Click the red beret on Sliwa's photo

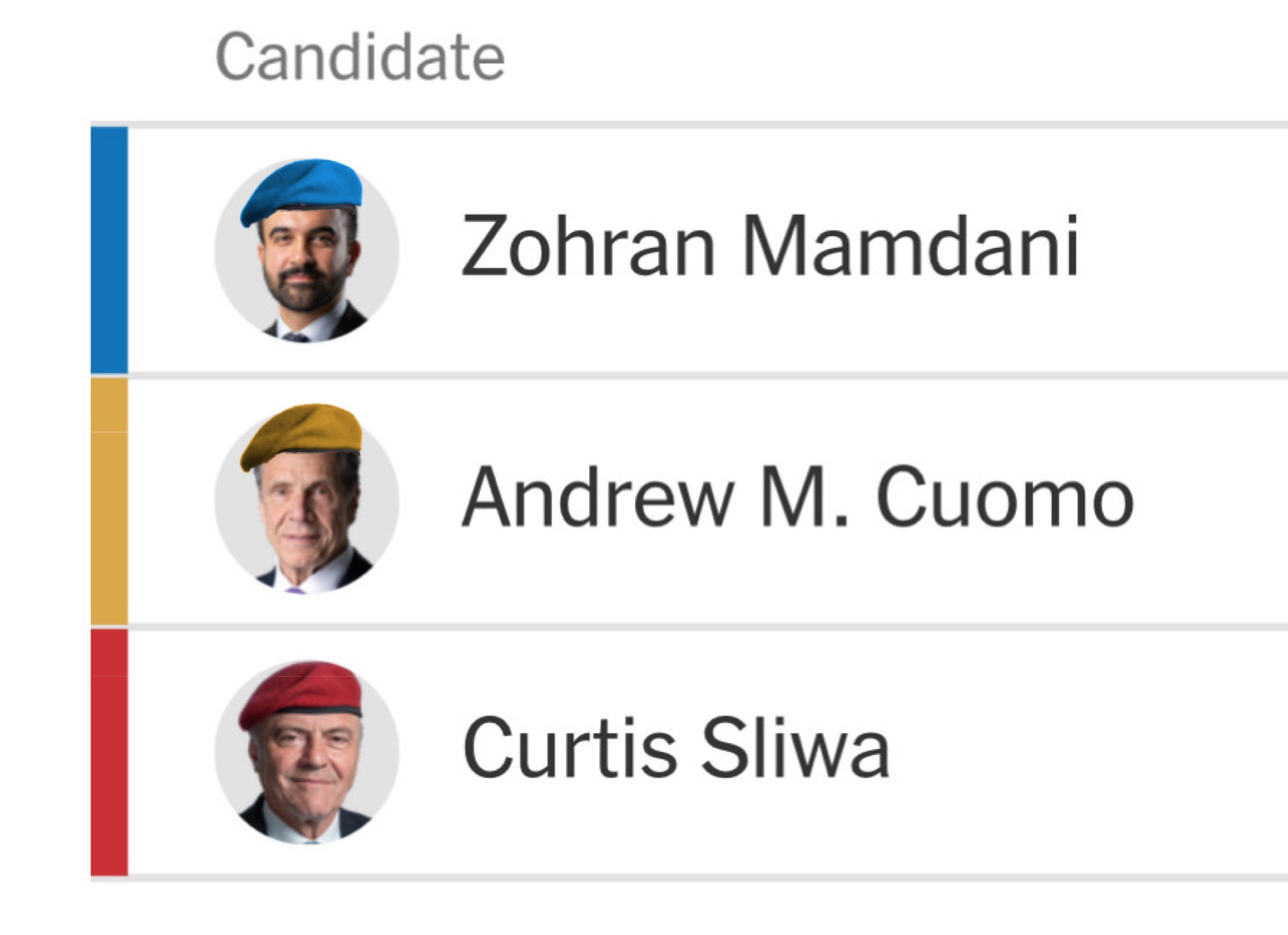coord(300,691)
